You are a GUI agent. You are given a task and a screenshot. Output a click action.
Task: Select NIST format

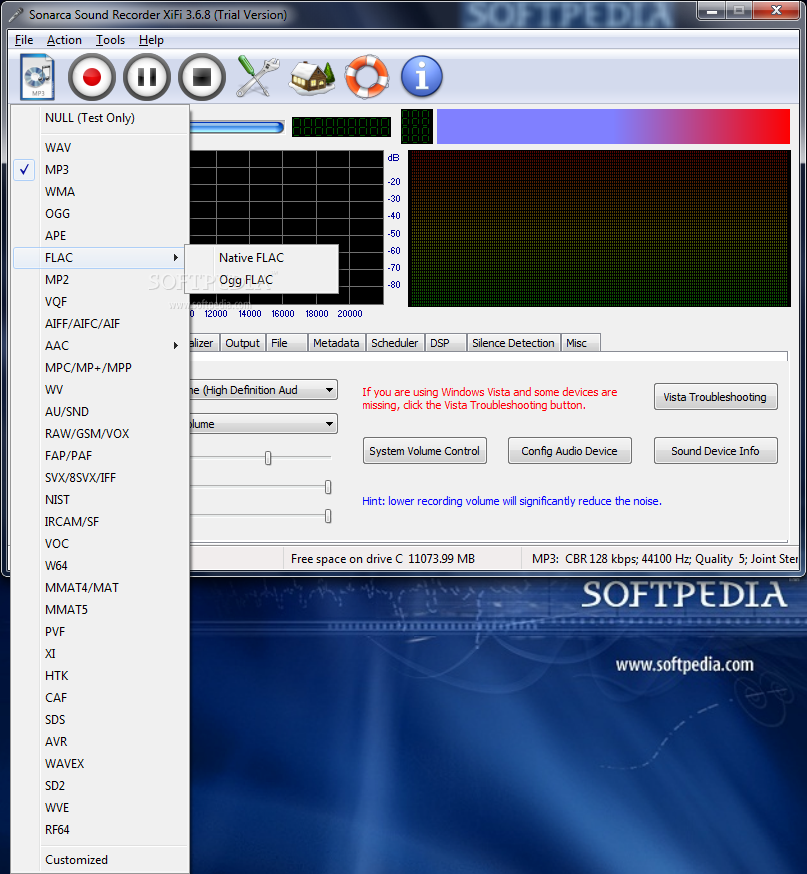coord(100,500)
